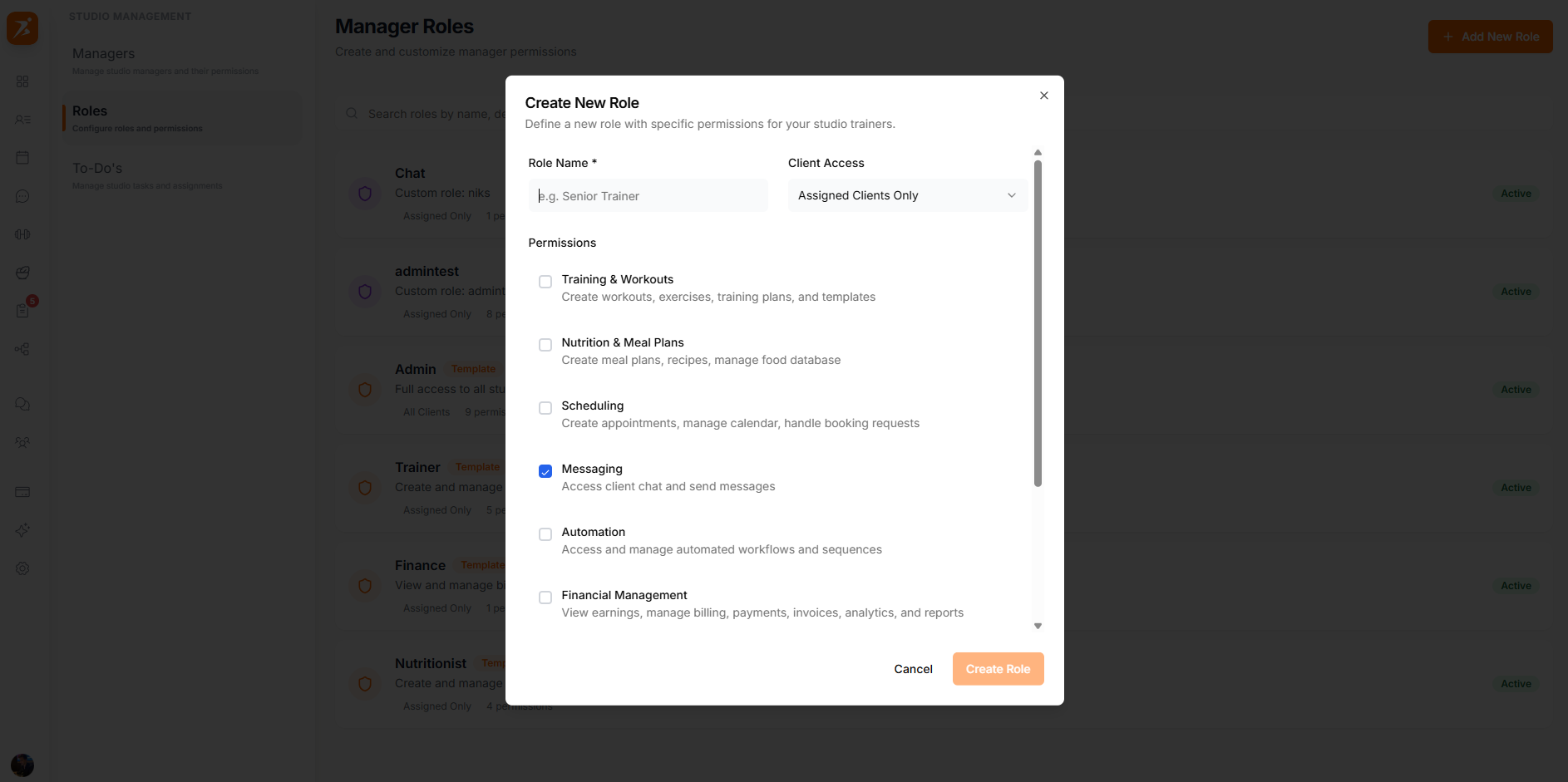Enable the Training & Workouts permission

coord(545,282)
